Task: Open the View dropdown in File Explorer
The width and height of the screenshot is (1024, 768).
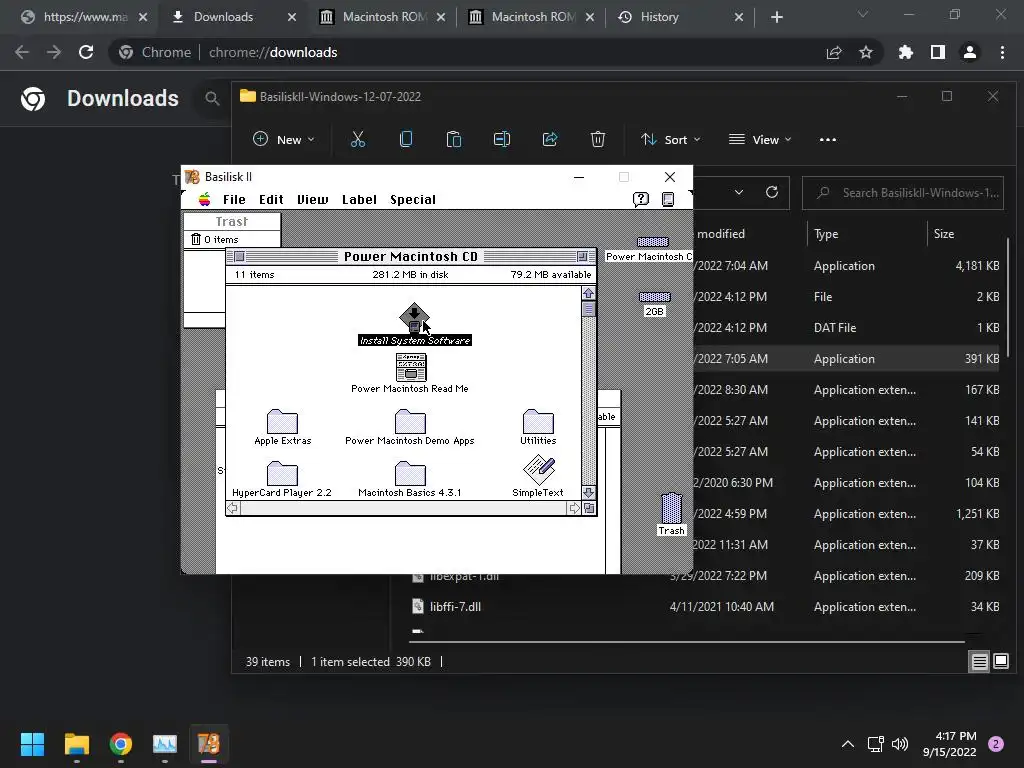Action: [x=760, y=139]
